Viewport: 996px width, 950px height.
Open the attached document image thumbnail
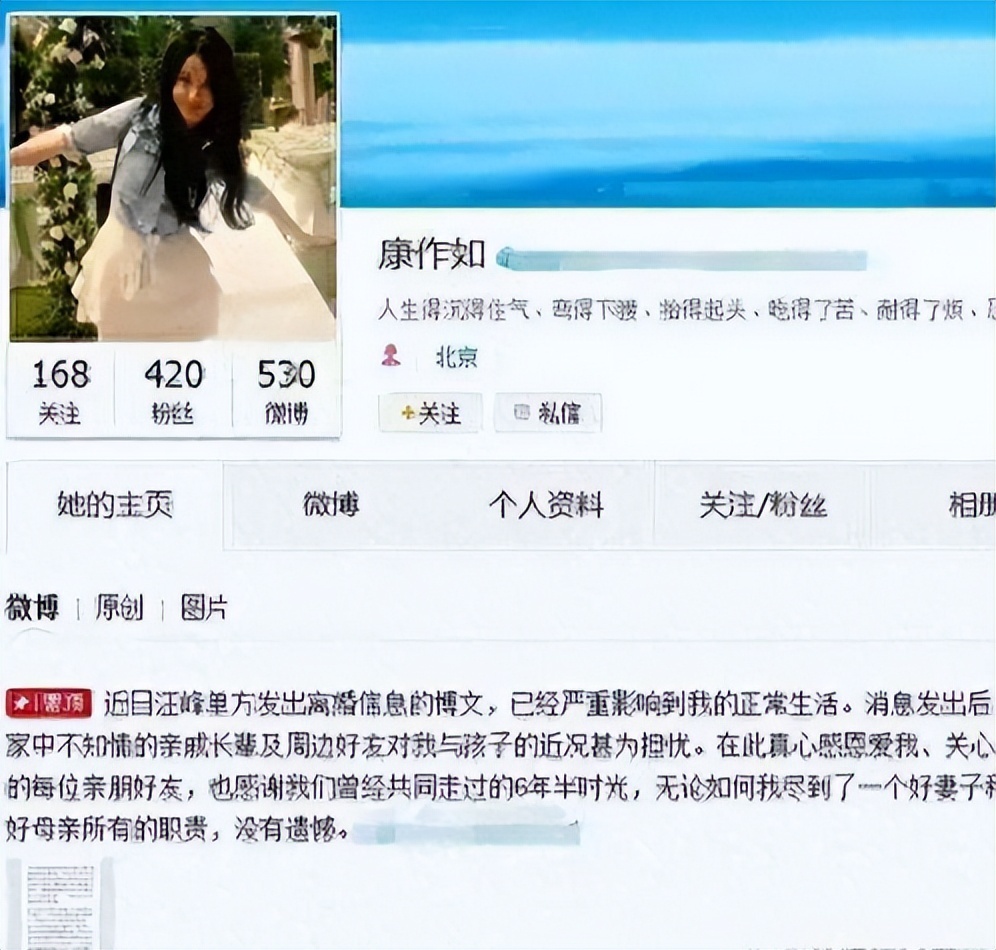coord(60,903)
